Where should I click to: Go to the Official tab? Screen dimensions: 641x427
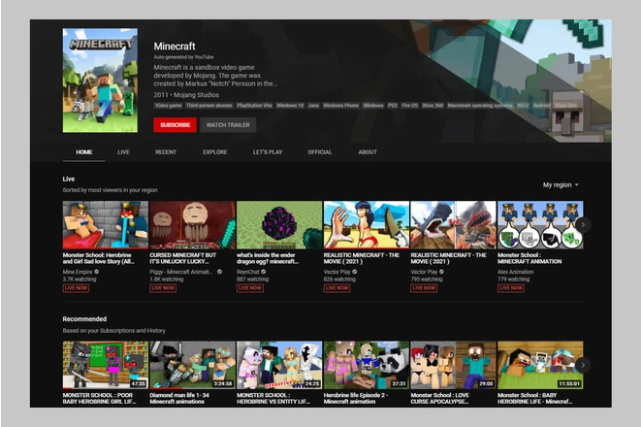319,152
